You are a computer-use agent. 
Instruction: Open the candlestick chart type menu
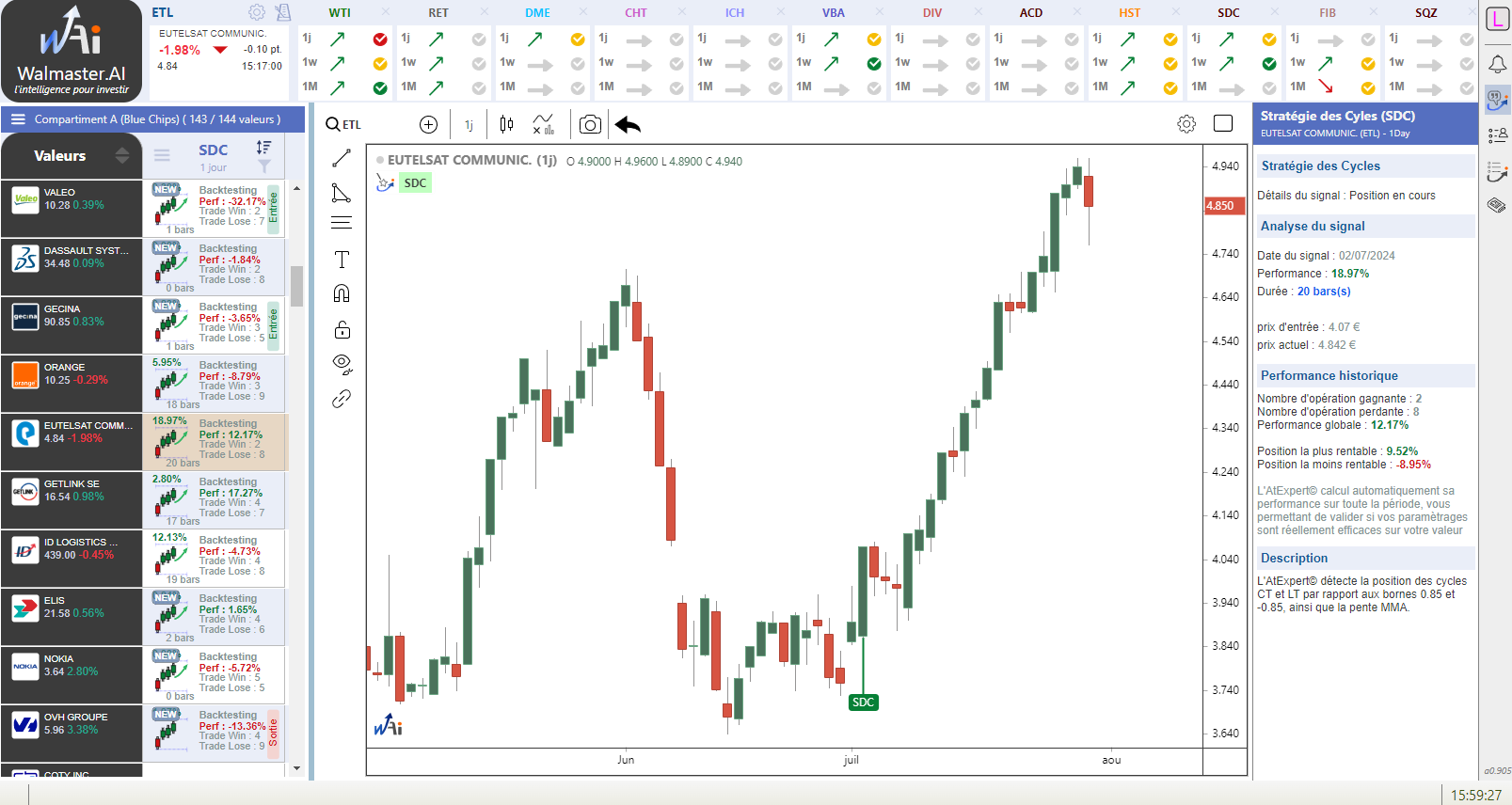(x=507, y=124)
